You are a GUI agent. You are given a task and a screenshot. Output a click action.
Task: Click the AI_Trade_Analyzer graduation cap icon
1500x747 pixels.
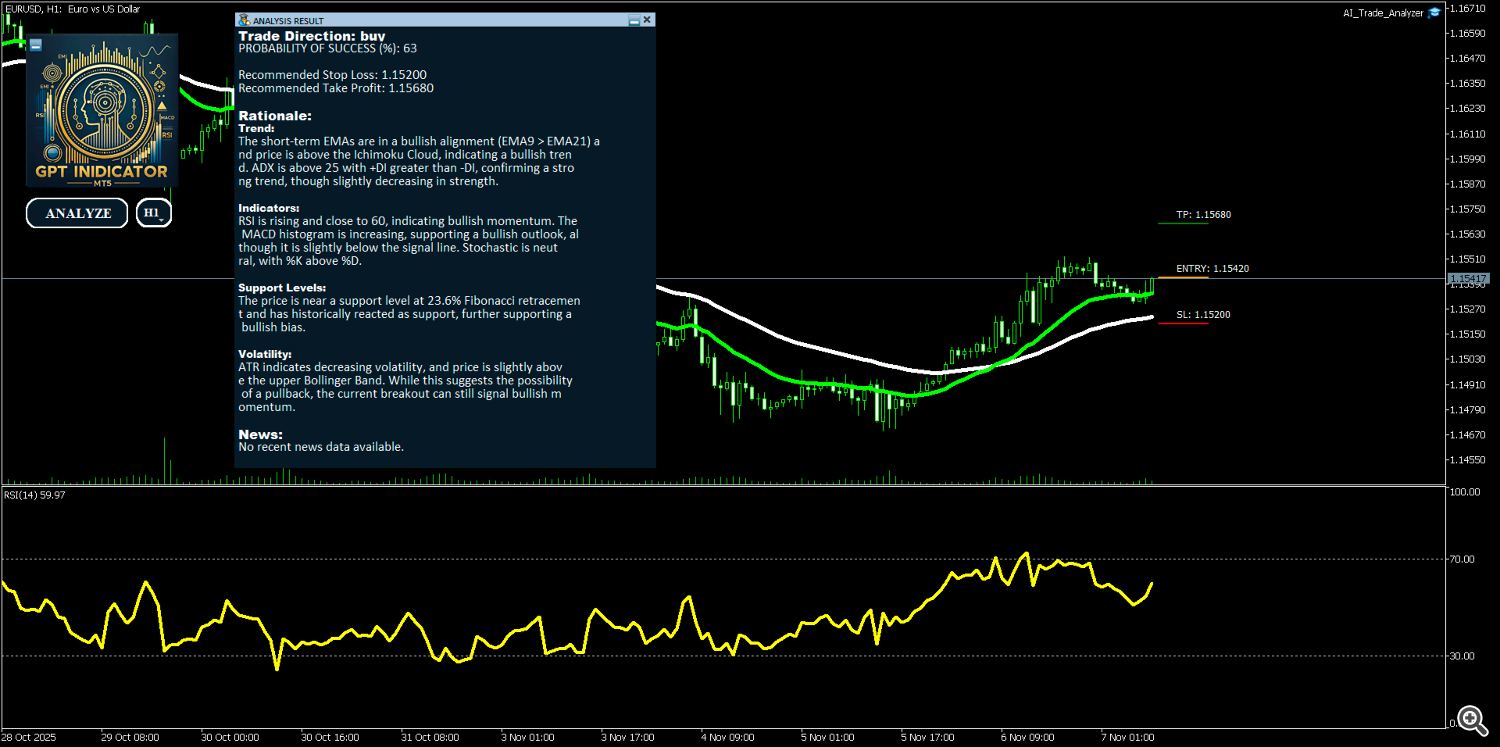1434,12
